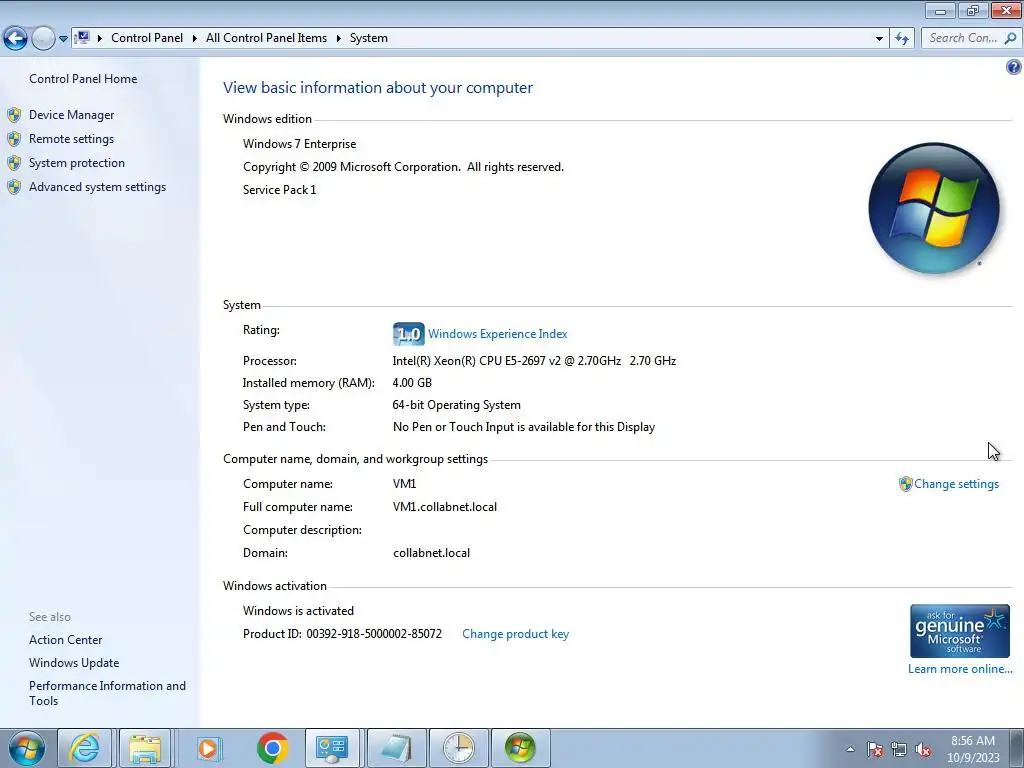Screen dimensions: 1024x768
Task: Click the Windows is activated text
Action: click(x=298, y=611)
